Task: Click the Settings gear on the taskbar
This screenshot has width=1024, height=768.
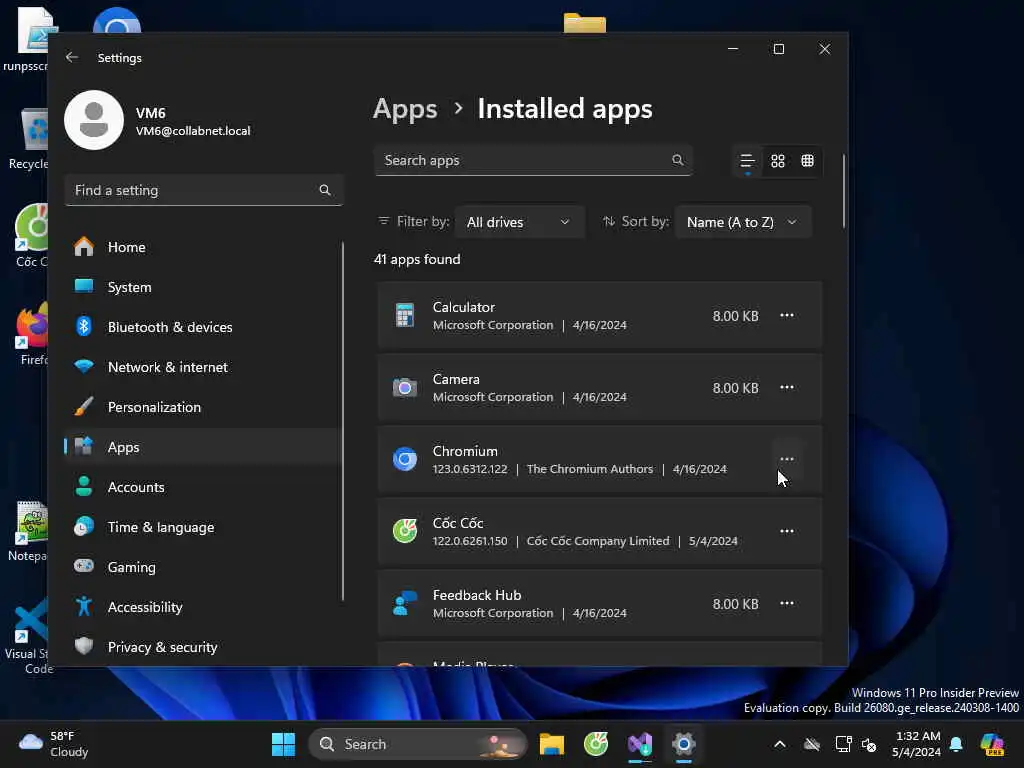Action: (x=684, y=744)
